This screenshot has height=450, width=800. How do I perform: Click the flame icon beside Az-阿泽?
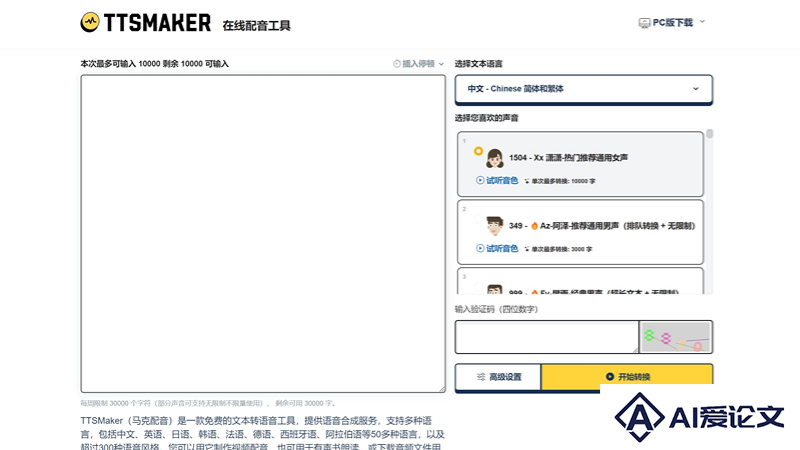coord(534,226)
